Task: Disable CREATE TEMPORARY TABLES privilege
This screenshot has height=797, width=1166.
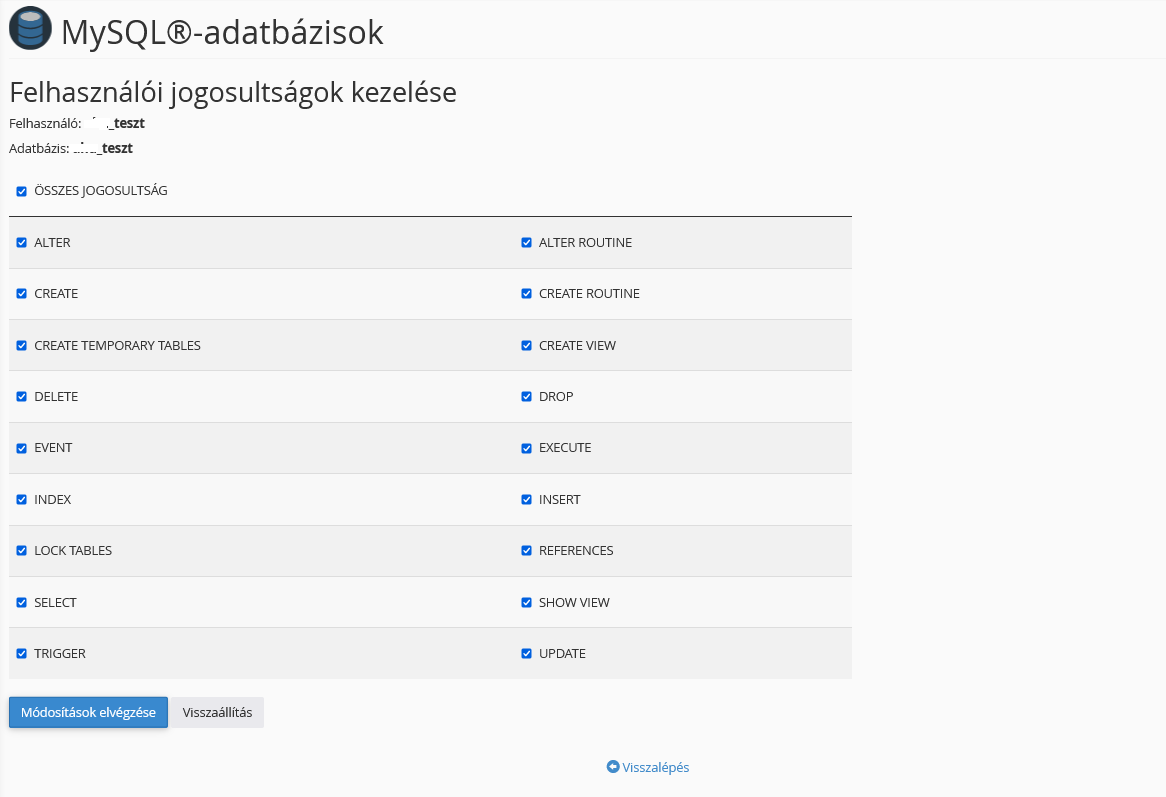Action: coord(22,346)
